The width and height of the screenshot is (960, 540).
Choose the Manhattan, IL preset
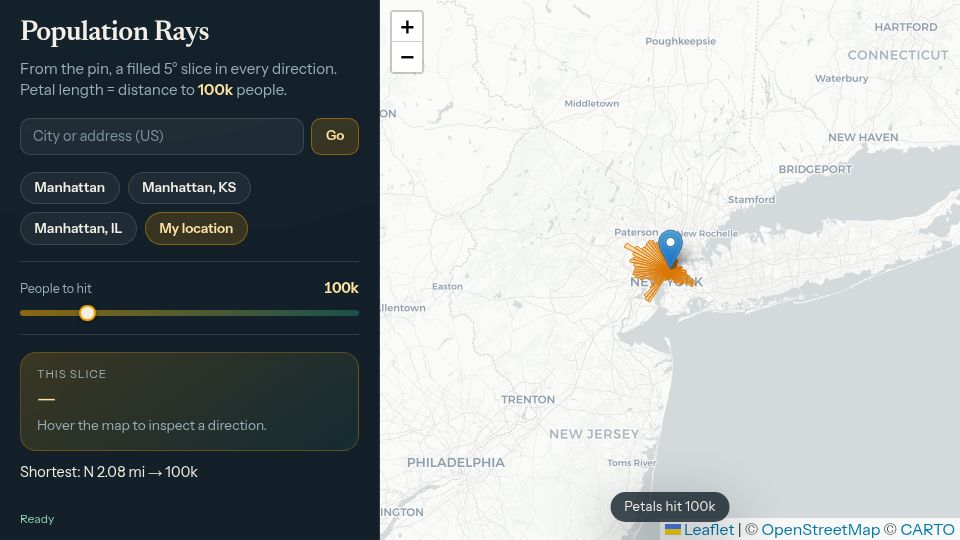(78, 228)
